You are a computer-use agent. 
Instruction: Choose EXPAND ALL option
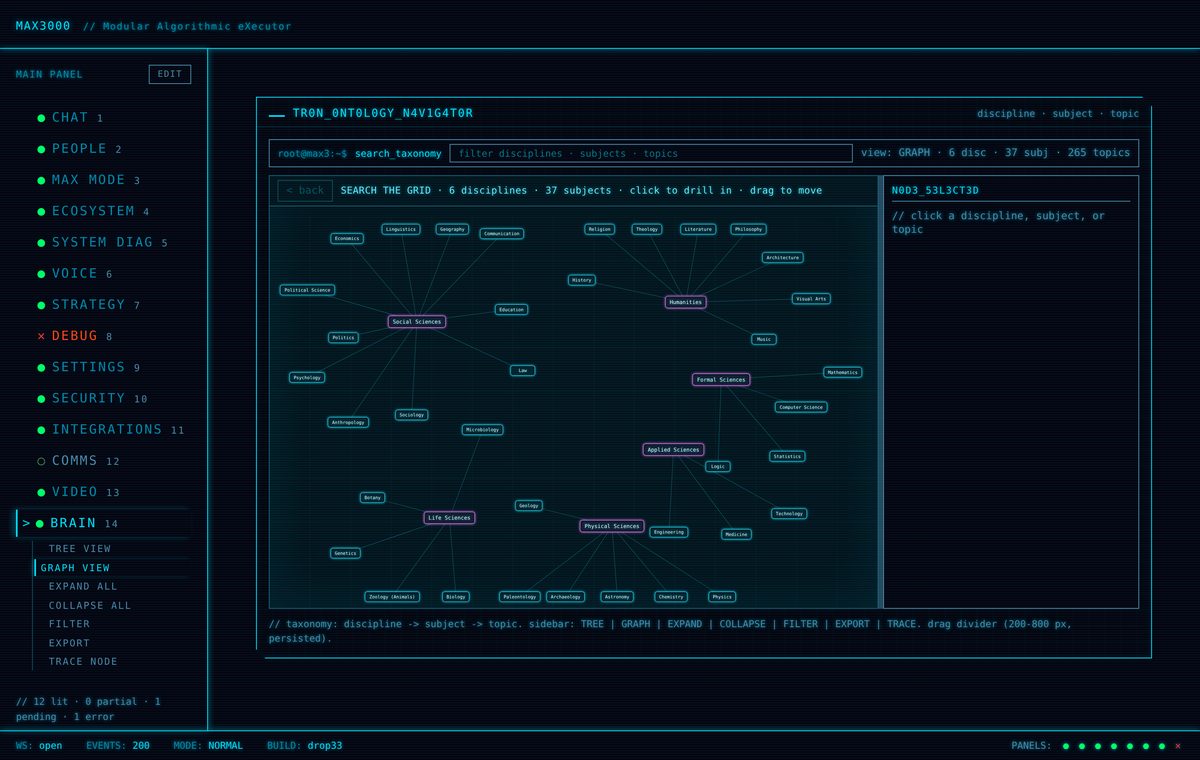[x=111, y=587]
